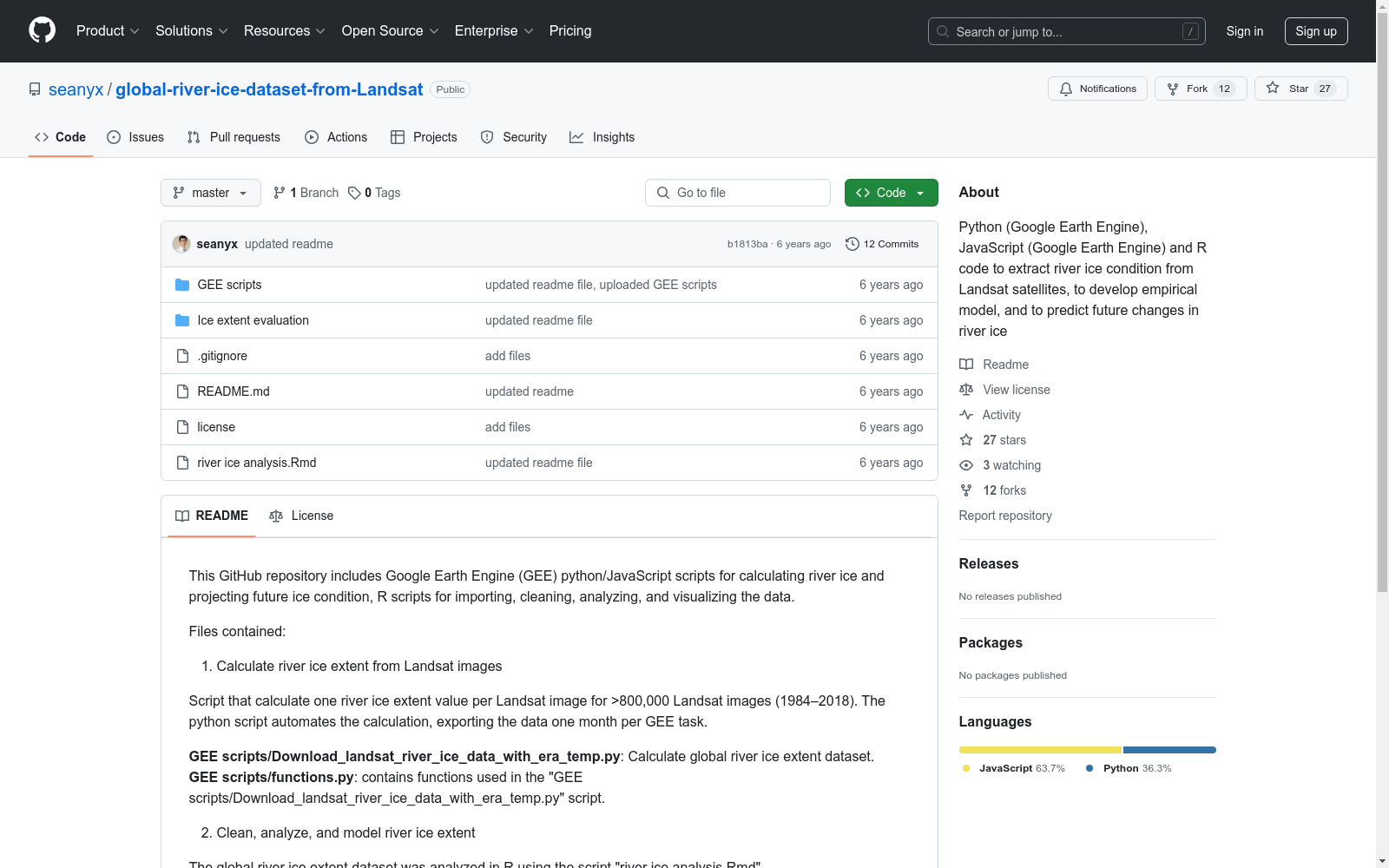This screenshot has width=1389, height=868.
Task: Click seanyx's avatar in the commit bar
Action: 181,244
